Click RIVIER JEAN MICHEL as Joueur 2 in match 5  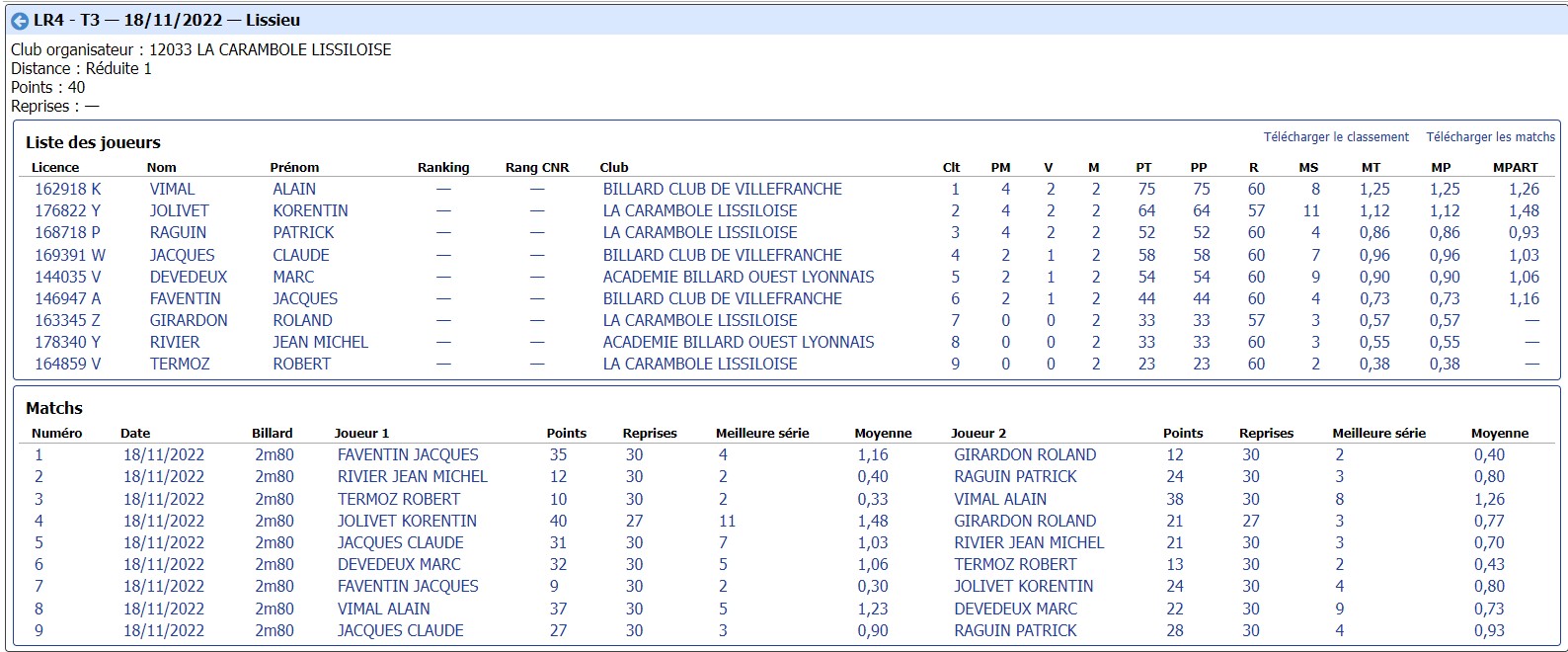1029,542
